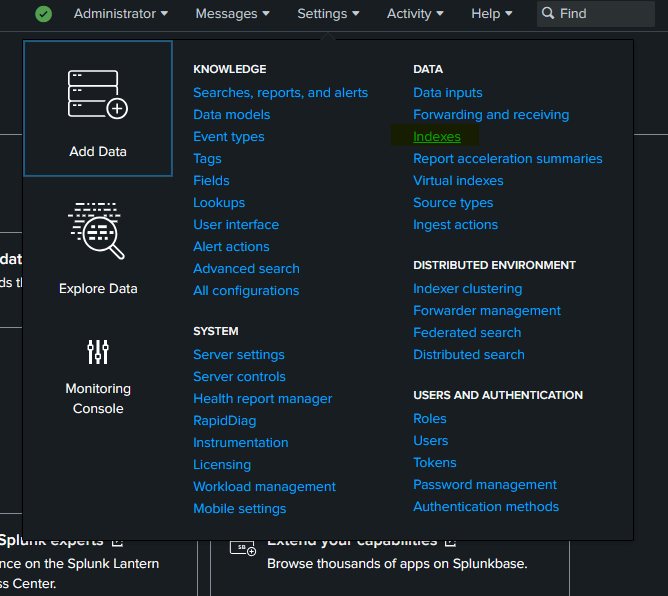This screenshot has height=596, width=668.
Task: Go to Password management
Action: coord(485,484)
